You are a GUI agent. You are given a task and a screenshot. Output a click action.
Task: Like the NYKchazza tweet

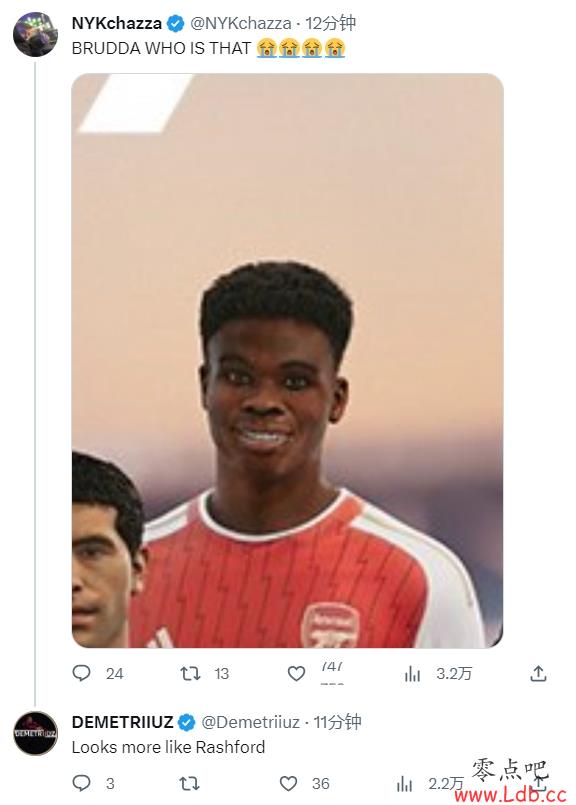[x=296, y=673]
